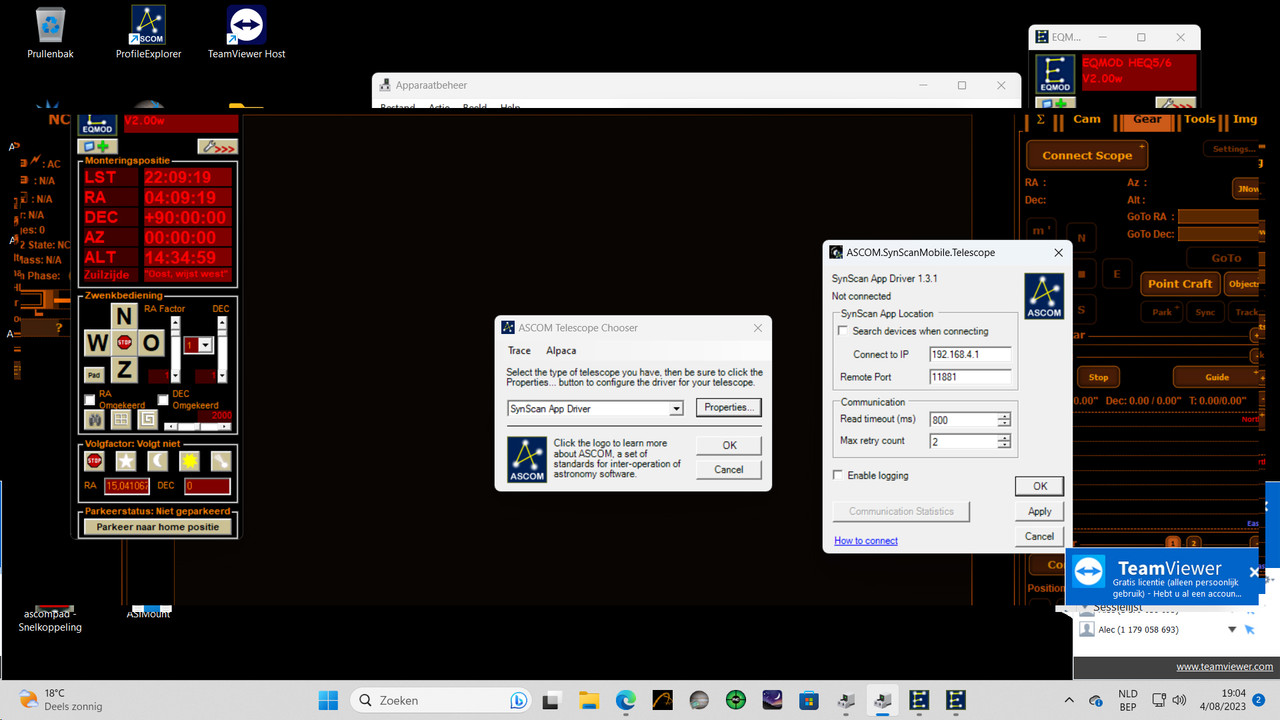The width and height of the screenshot is (1280, 720).
Task: Open the Trace menu in Telescope Chooser
Action: (x=519, y=351)
